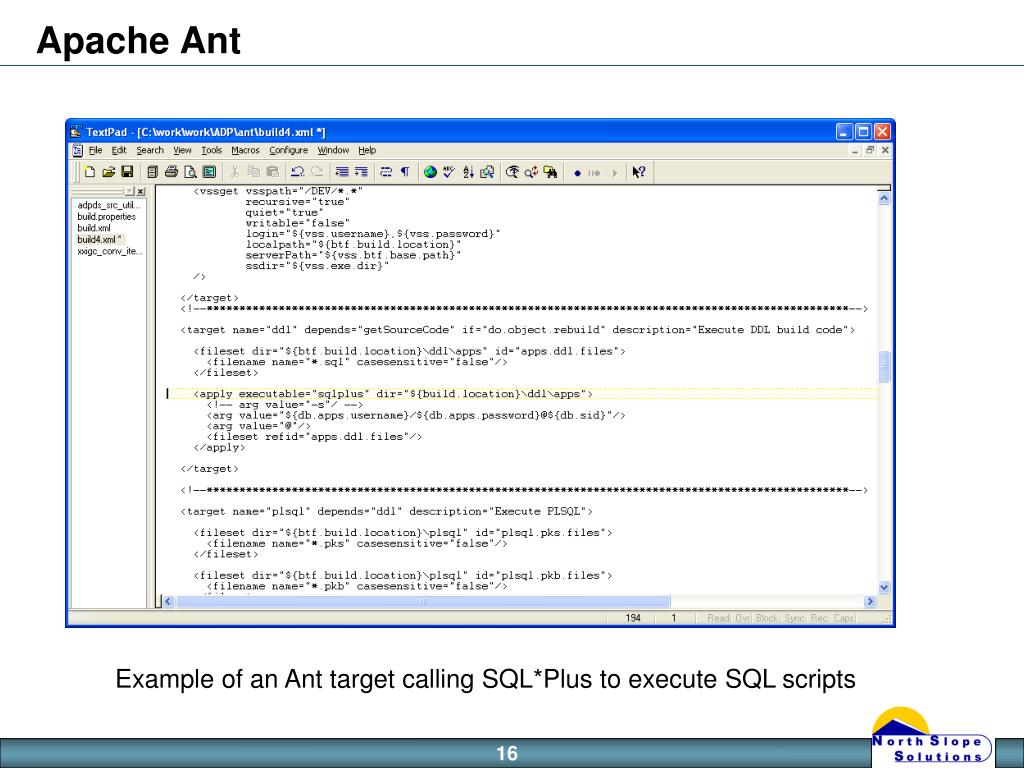Open the View menu
The width and height of the screenshot is (1024, 768).
pyautogui.click(x=182, y=150)
